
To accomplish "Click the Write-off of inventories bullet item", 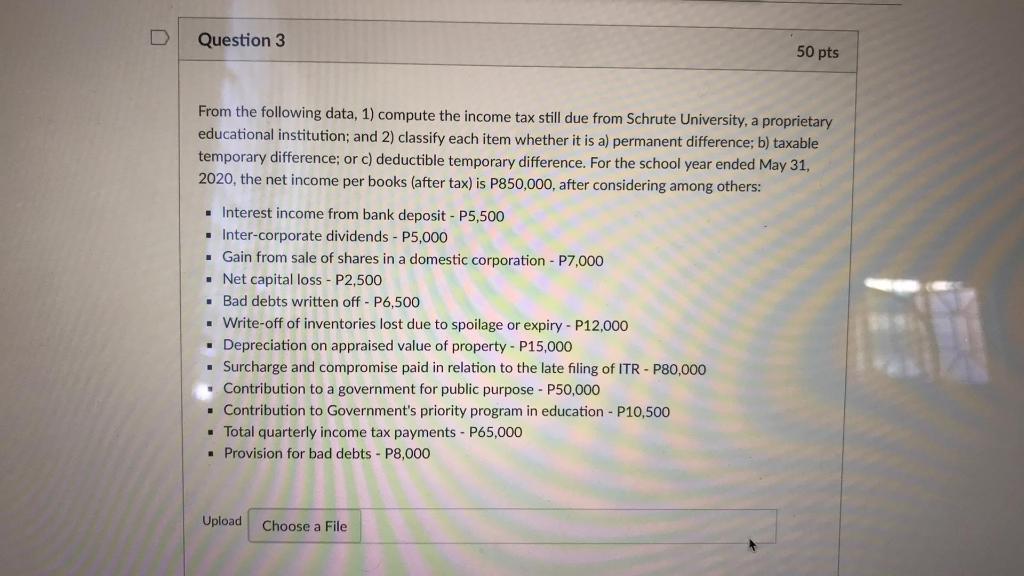I will pyautogui.click(x=423, y=324).
